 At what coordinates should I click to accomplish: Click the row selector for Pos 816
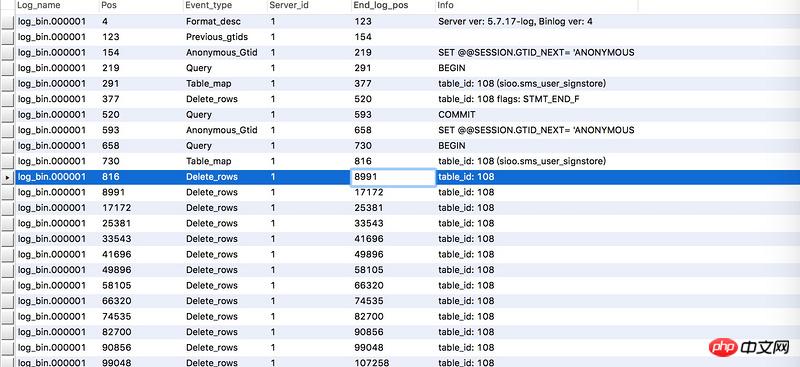coord(7,177)
